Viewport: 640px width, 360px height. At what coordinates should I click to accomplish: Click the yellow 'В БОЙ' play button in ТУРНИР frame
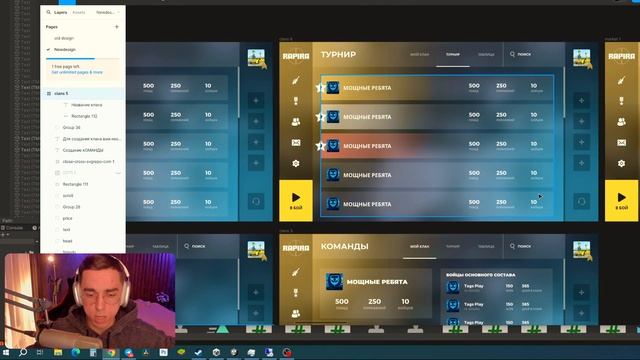pyautogui.click(x=296, y=201)
